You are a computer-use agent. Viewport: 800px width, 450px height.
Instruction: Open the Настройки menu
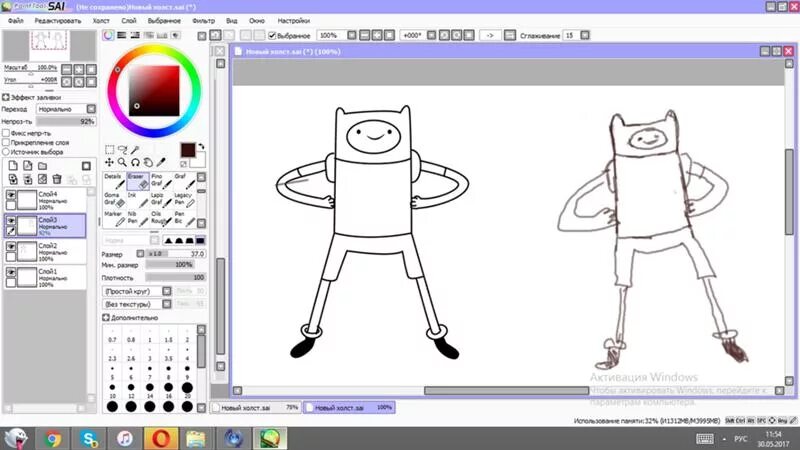coord(293,21)
